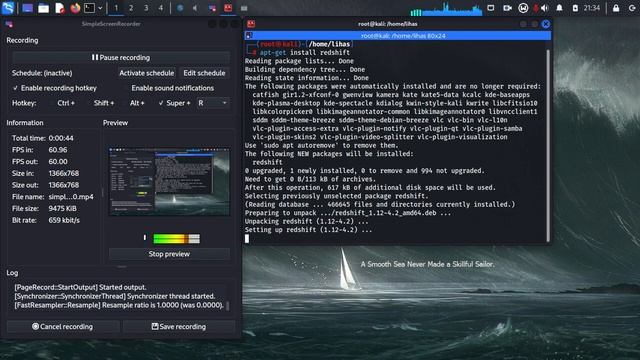Image resolution: width=640 pixels, height=360 pixels.
Task: Toggle the Shift + hotkey checkbox
Action: click(x=100, y=103)
